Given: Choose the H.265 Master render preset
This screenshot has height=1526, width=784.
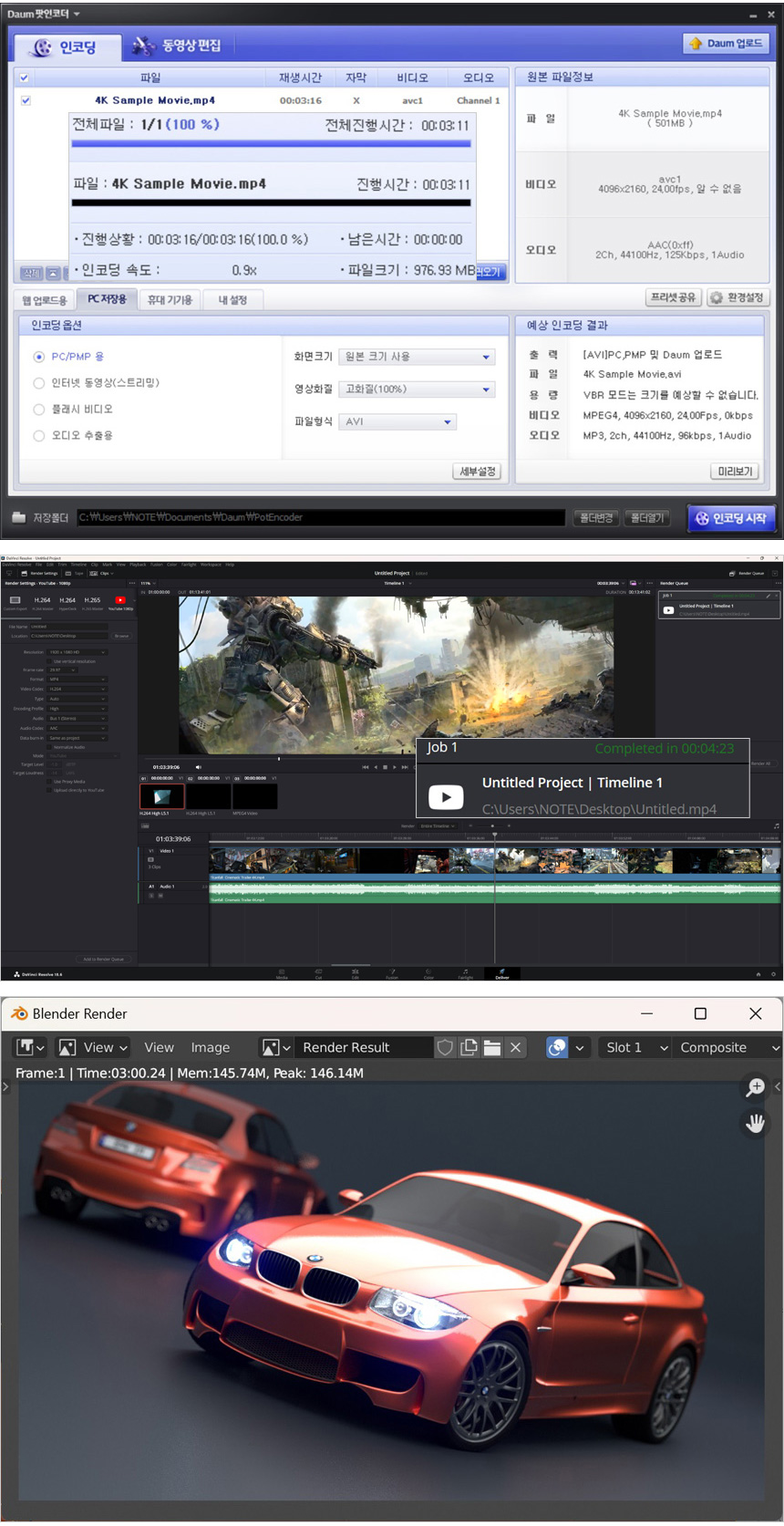Looking at the screenshot, I should point(93,602).
